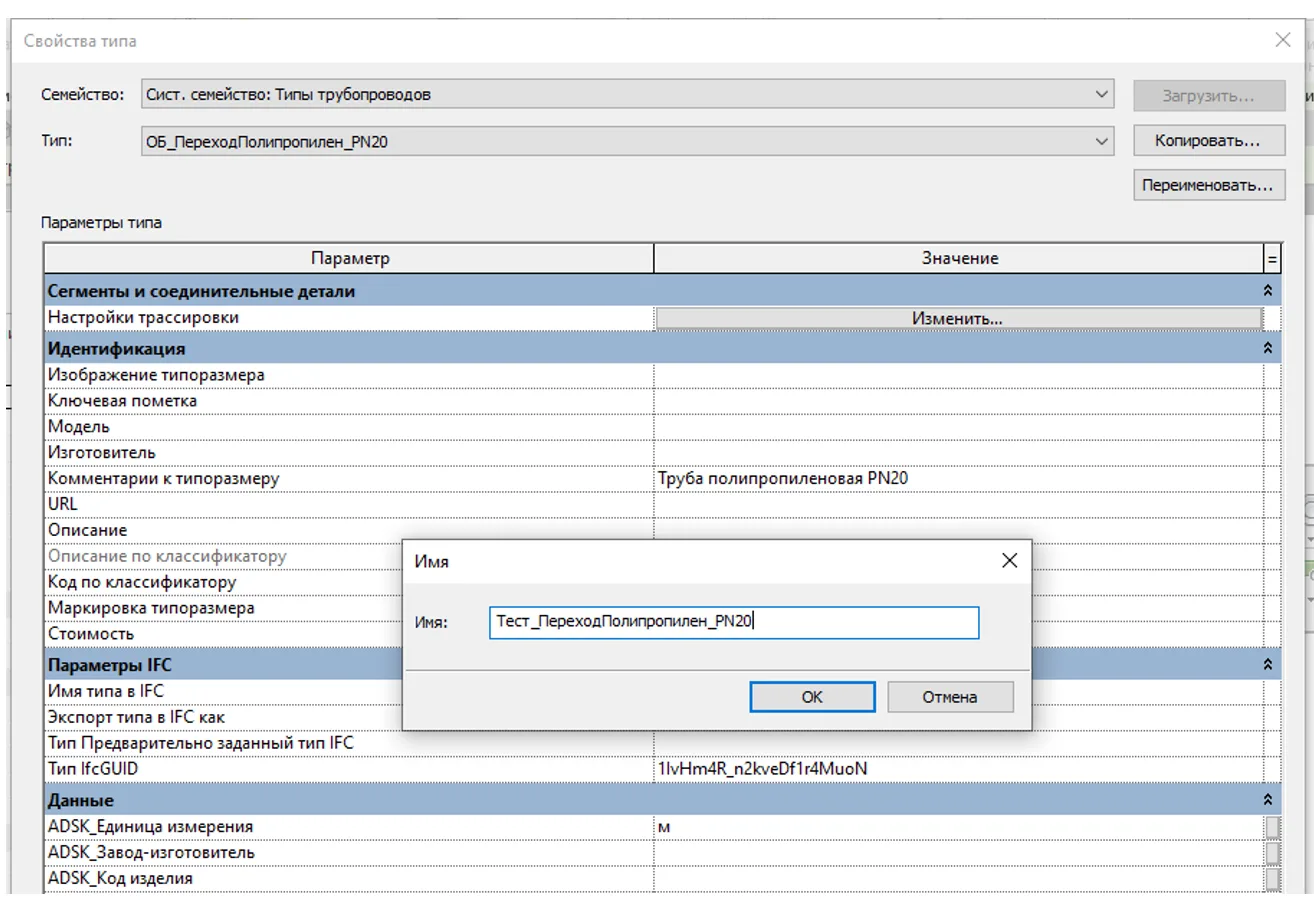
Task: Collapse the Параметры IFC group chevron
Action: (1267, 664)
